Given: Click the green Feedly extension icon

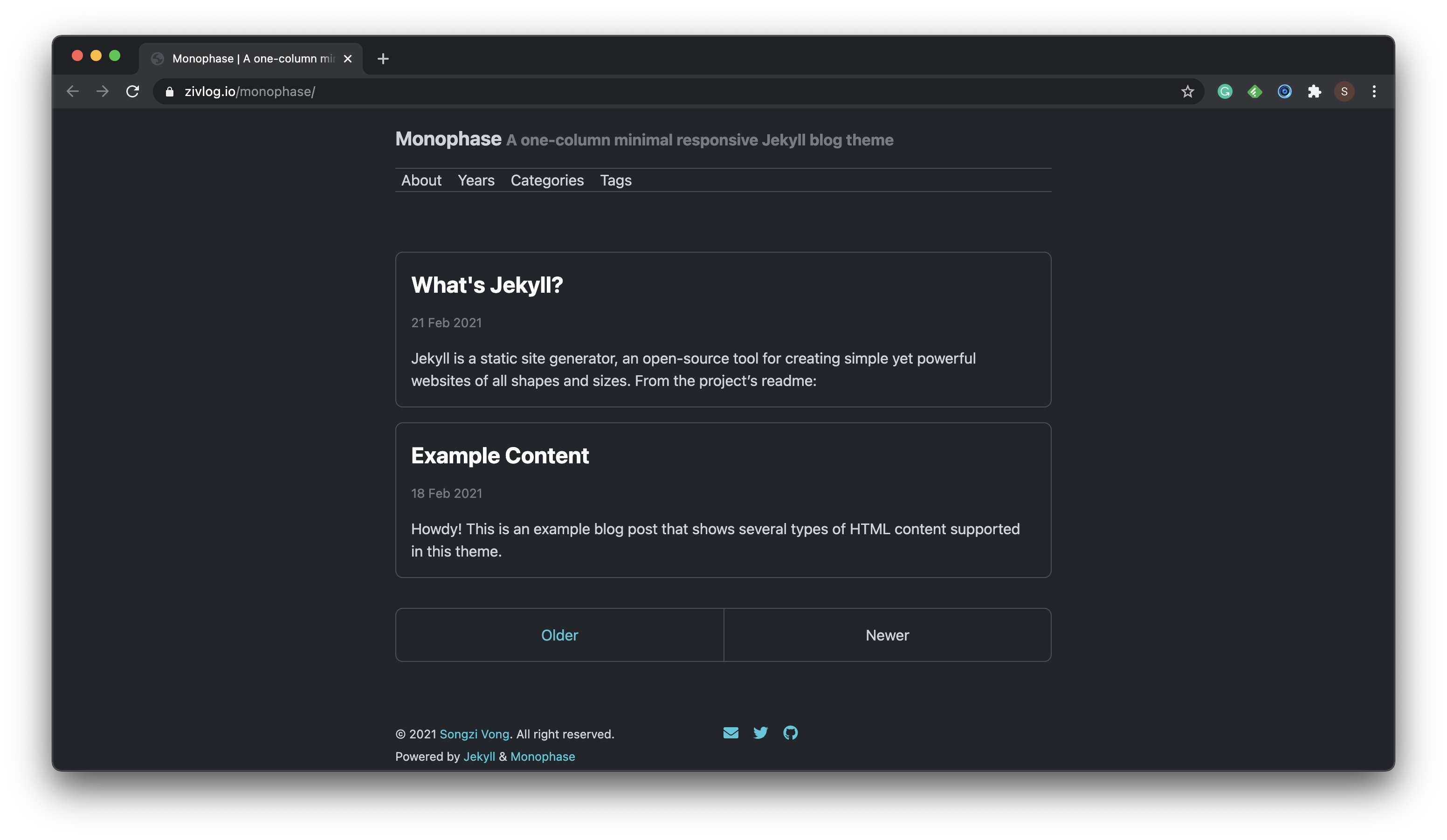Looking at the screenshot, I should coord(1254,91).
